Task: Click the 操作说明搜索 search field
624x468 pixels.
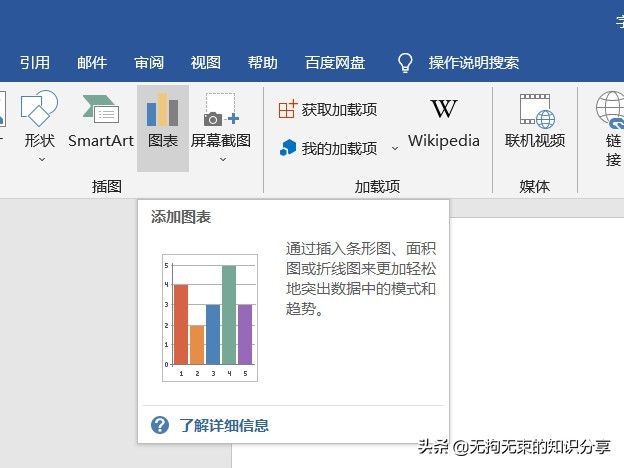Action: pos(474,62)
